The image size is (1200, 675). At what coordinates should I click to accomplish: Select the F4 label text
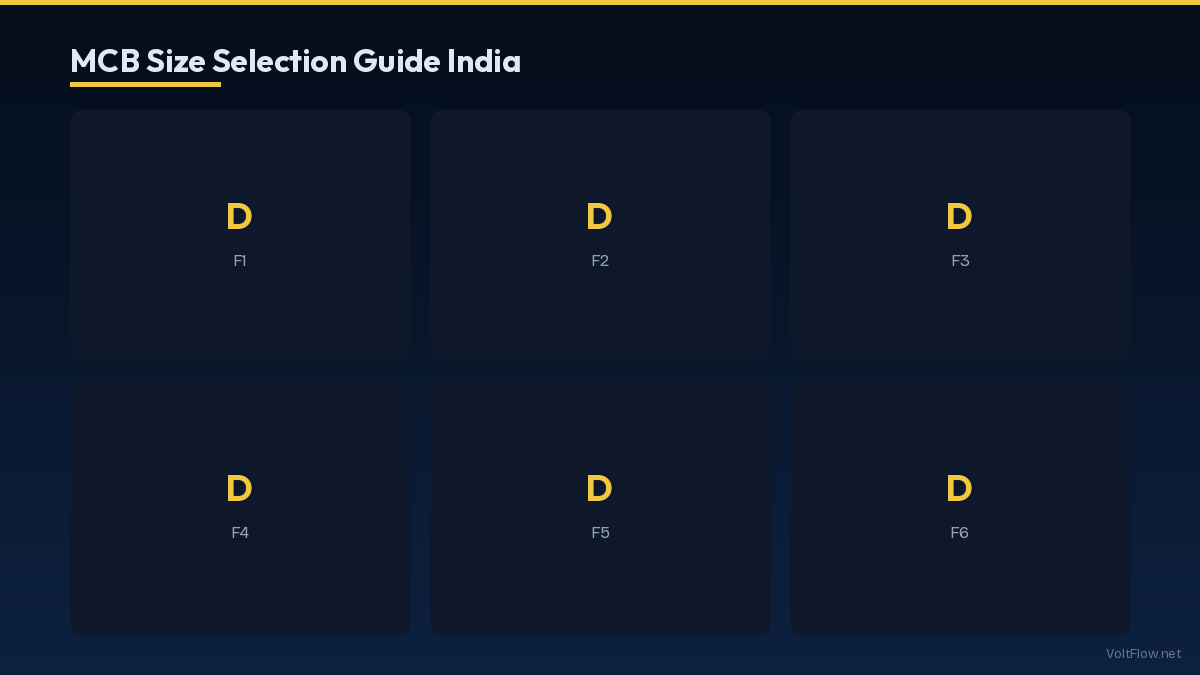(x=240, y=533)
